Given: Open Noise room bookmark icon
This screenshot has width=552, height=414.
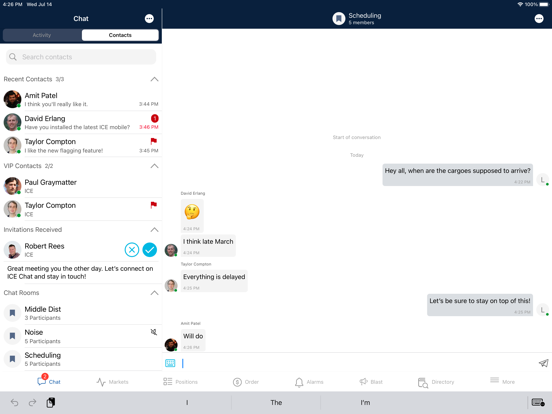Looking at the screenshot, I should [x=12, y=336].
